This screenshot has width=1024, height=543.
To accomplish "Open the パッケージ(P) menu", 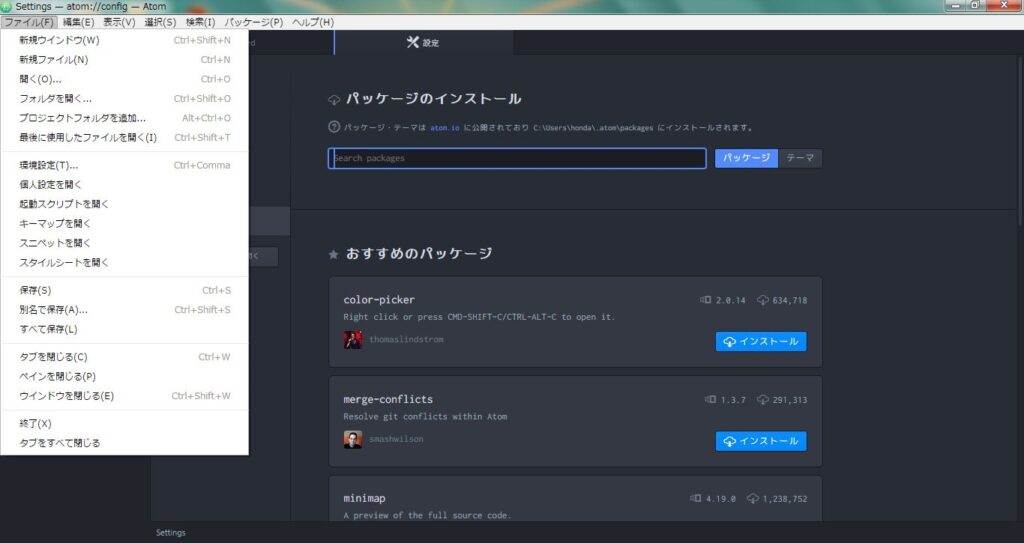I will pyautogui.click(x=253, y=22).
